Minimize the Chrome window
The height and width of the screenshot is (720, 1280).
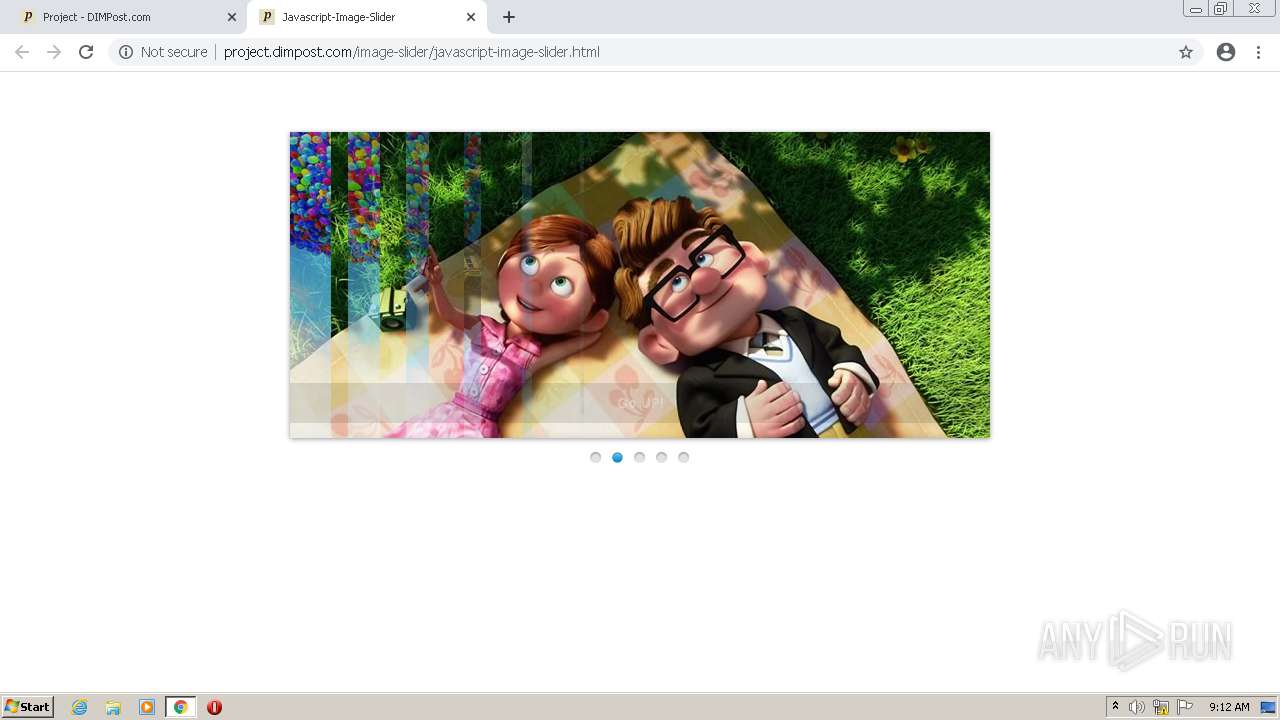[x=1195, y=9]
